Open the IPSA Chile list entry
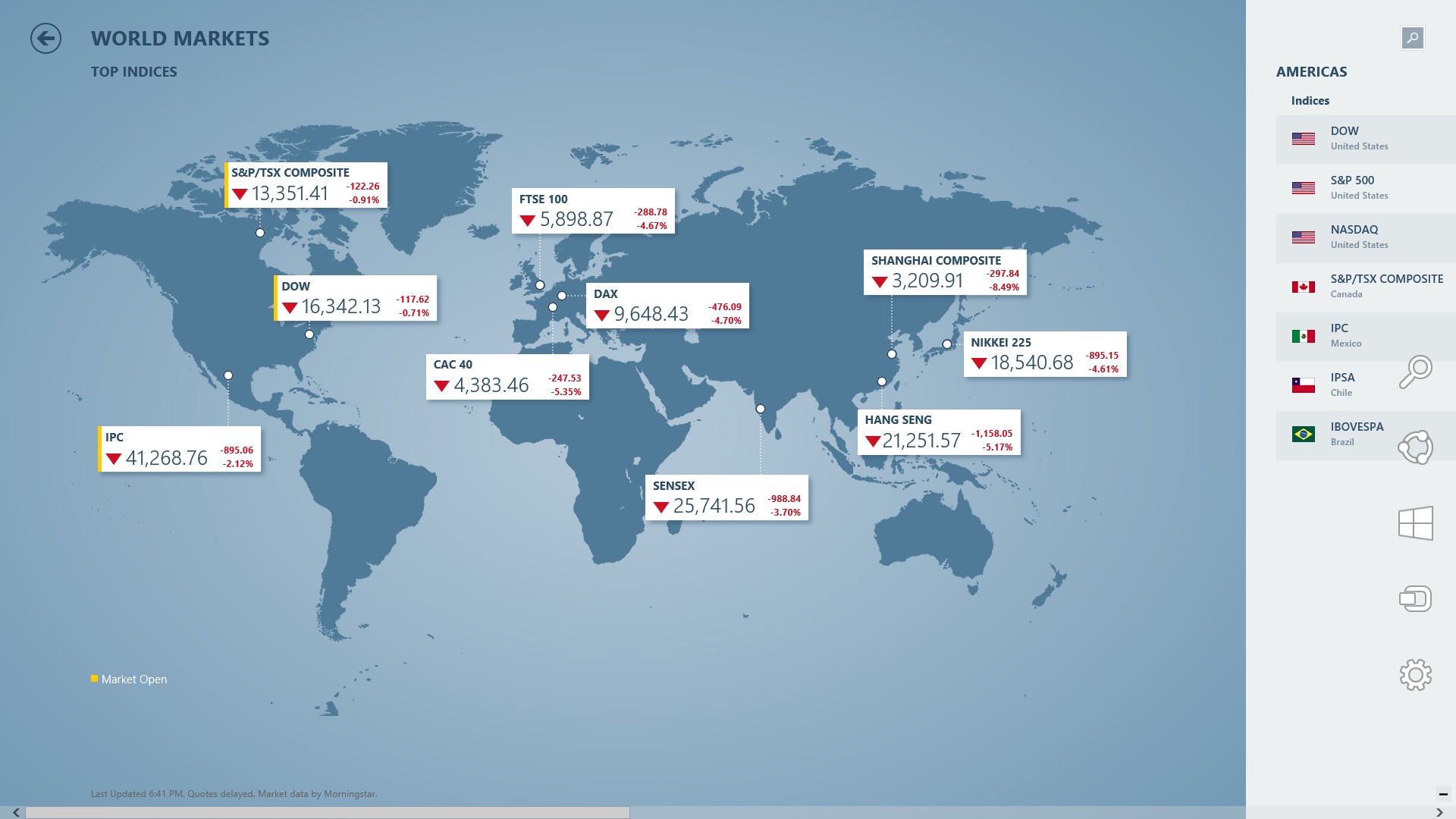The width and height of the screenshot is (1456, 819). 1366,386
